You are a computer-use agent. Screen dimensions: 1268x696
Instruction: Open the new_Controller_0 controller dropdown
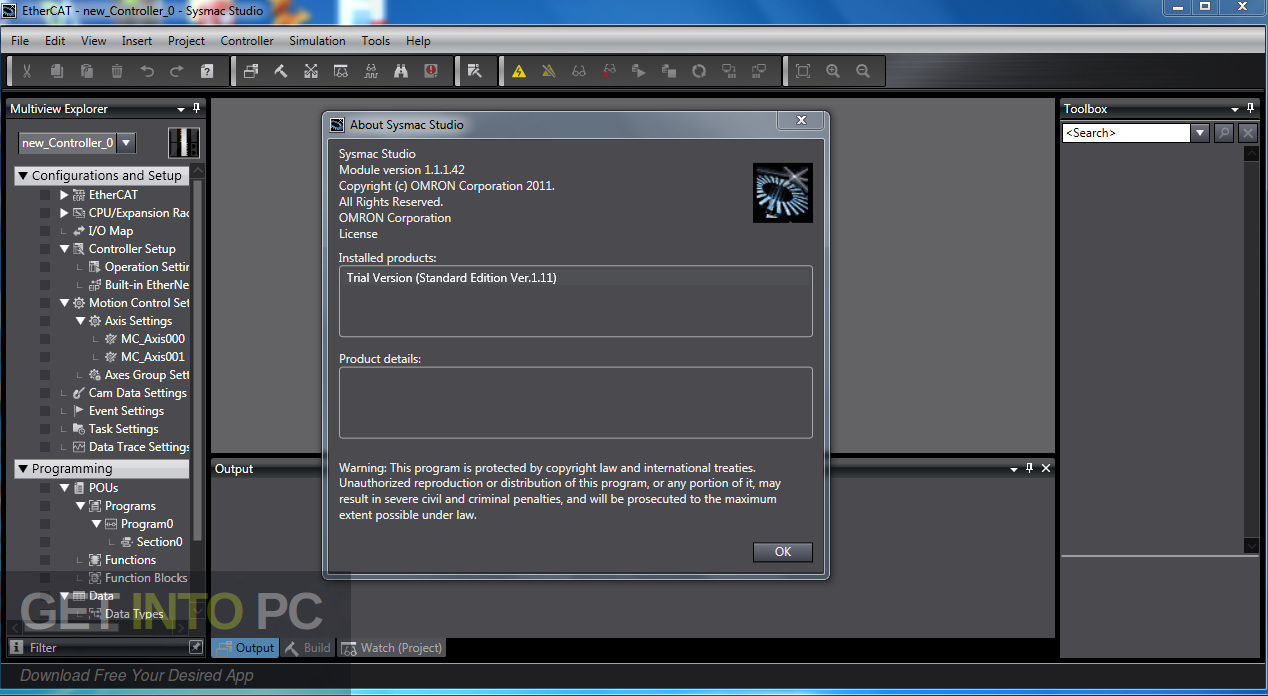point(126,143)
